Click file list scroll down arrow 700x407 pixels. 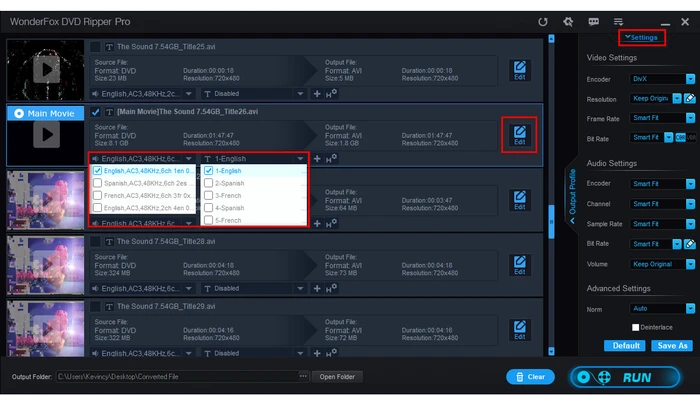tap(551, 351)
